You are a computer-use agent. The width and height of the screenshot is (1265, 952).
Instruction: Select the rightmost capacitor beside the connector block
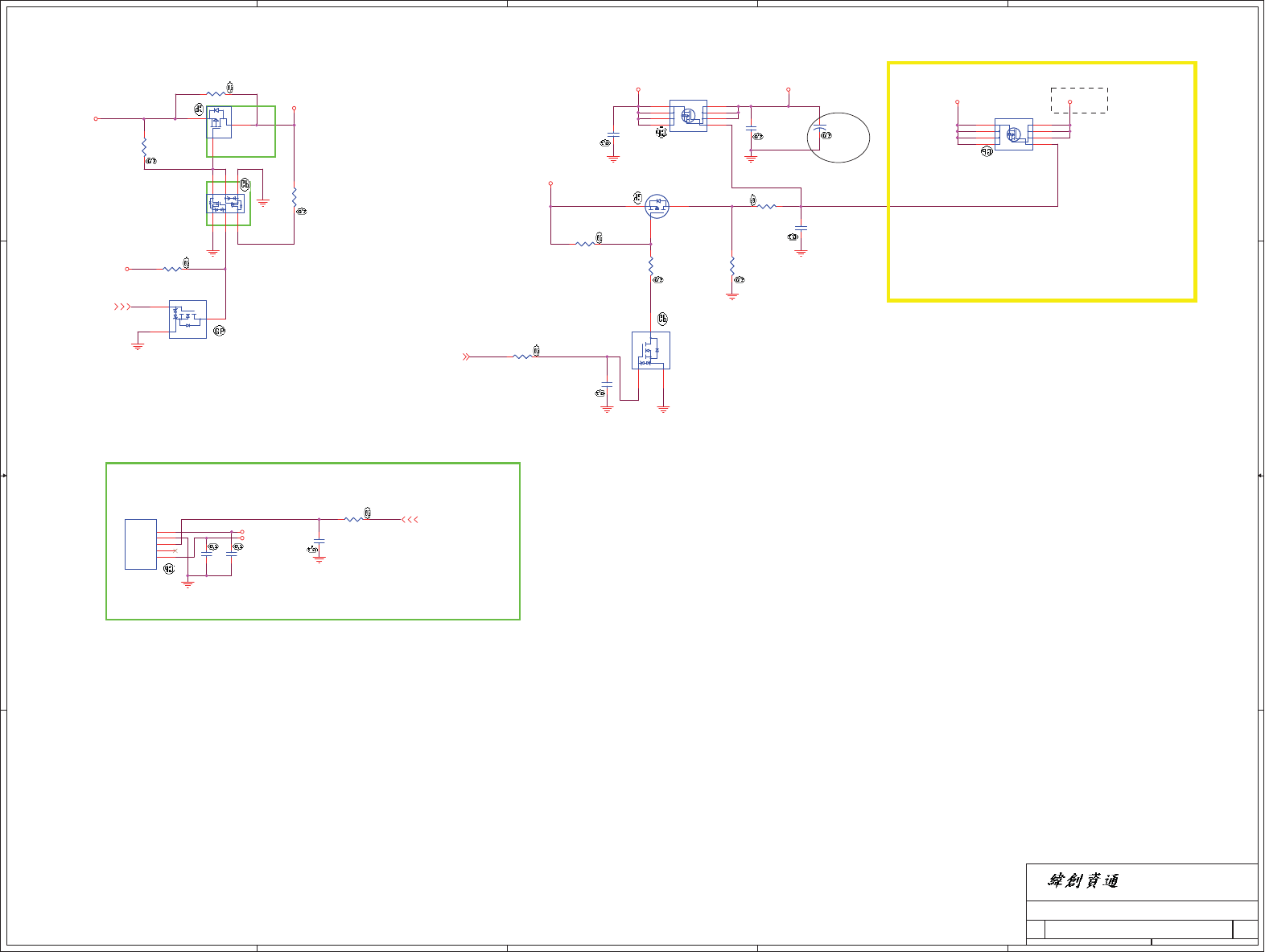point(232,555)
